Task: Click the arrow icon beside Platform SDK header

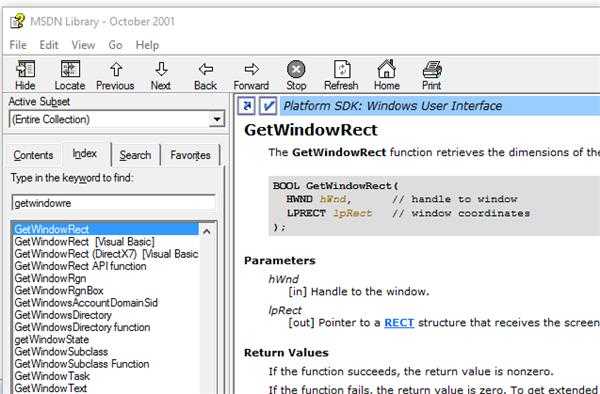Action: [x=246, y=106]
